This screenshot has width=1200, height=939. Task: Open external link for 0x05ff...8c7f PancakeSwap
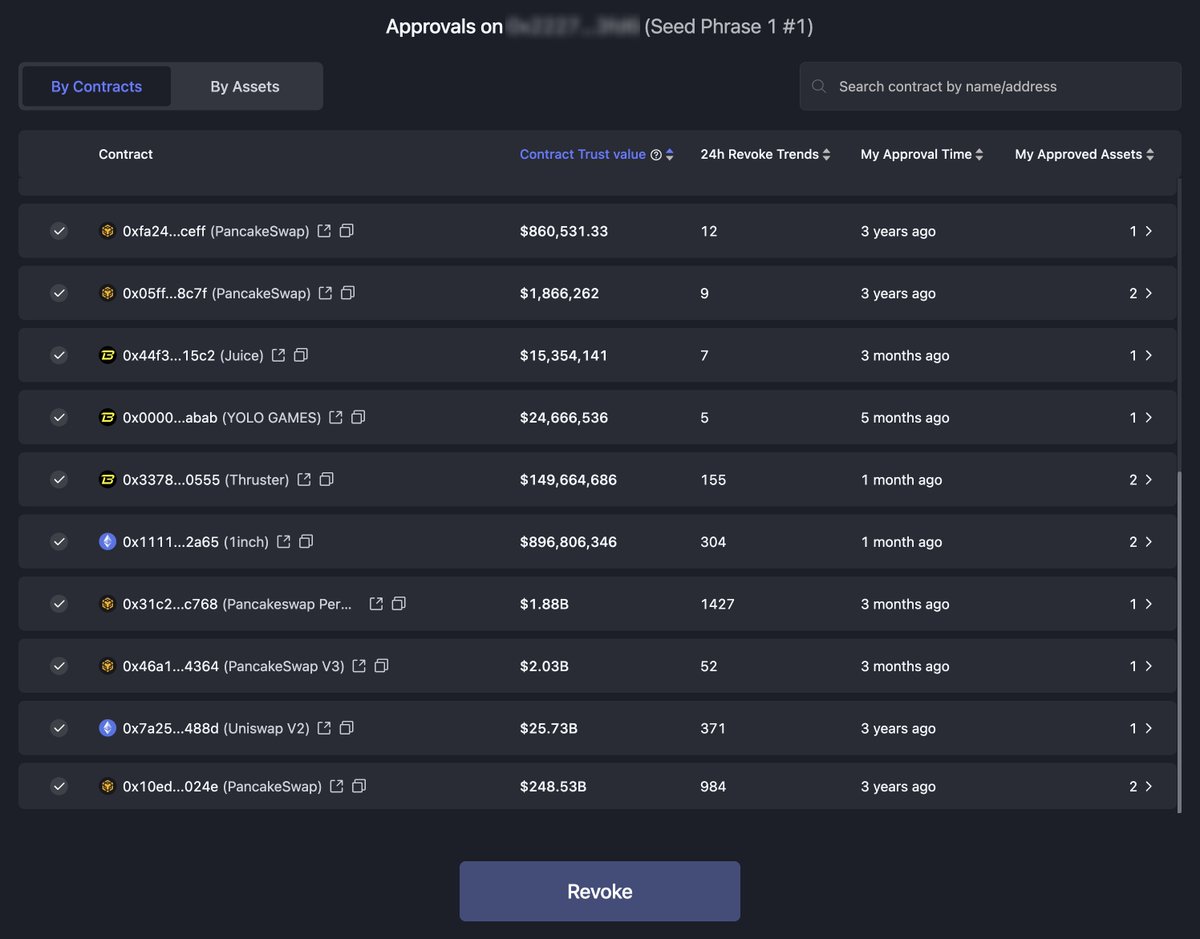click(326, 293)
